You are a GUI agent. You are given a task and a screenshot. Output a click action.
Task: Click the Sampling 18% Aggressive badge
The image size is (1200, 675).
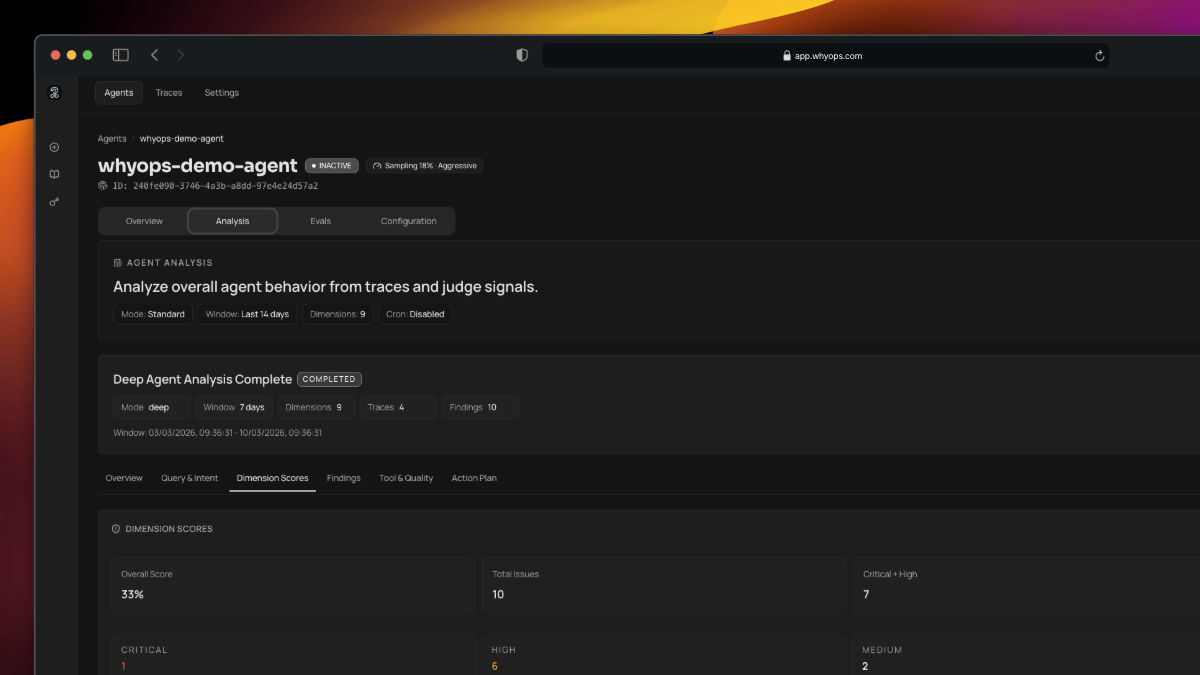425,166
